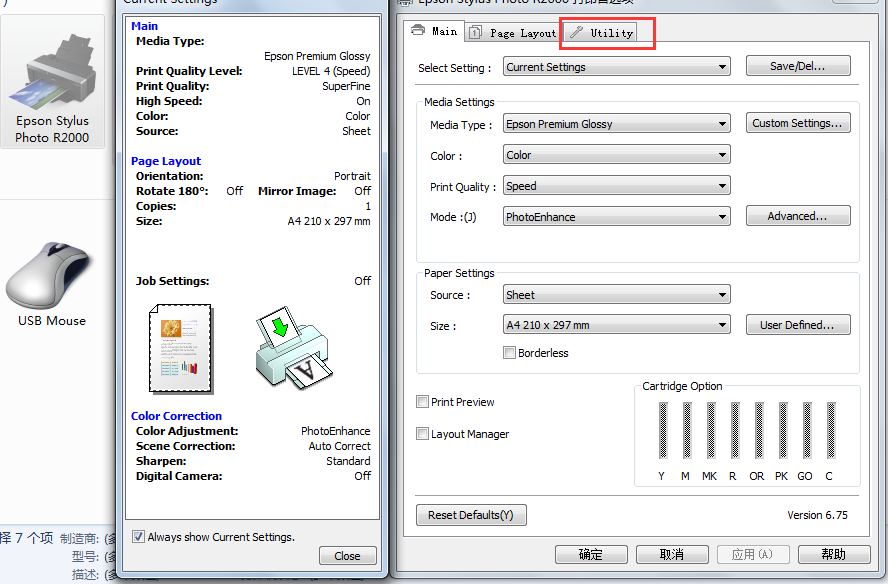Click the Photo Black (PK) ink level bar
This screenshot has height=584, width=888.
(x=783, y=430)
